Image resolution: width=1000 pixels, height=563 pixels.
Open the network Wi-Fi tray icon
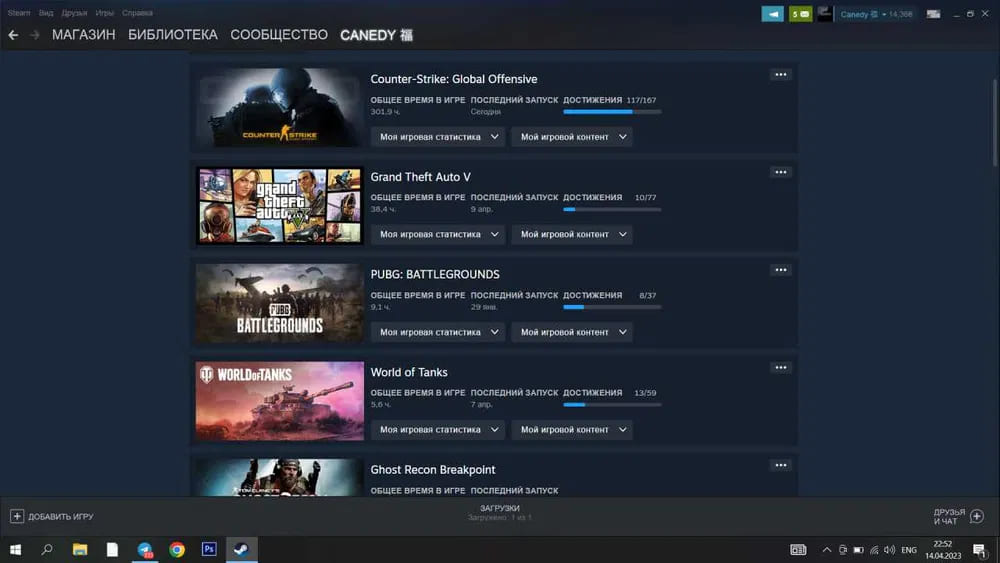tap(874, 550)
